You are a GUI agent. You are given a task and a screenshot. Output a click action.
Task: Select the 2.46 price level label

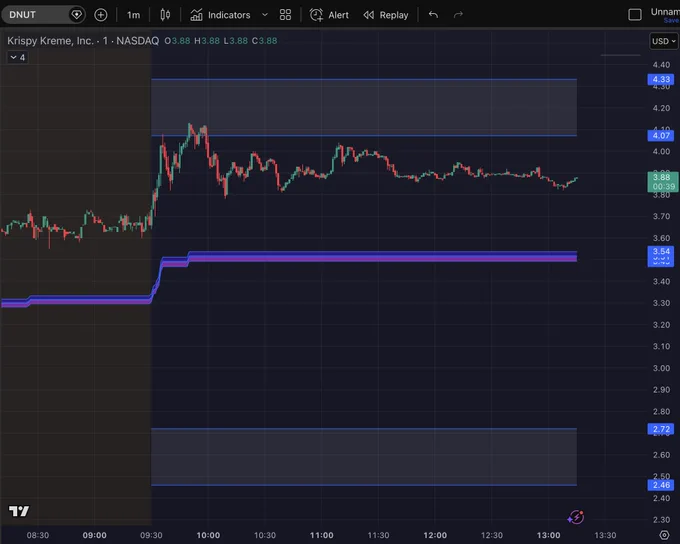[661, 485]
